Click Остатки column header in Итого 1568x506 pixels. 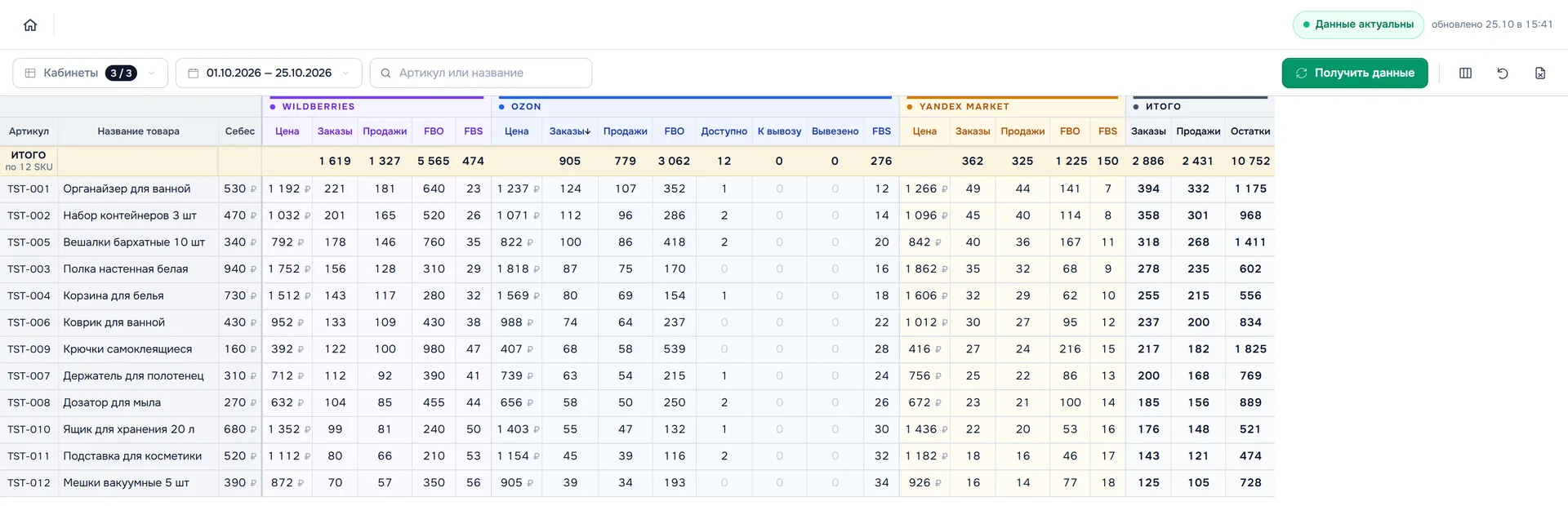click(1250, 131)
